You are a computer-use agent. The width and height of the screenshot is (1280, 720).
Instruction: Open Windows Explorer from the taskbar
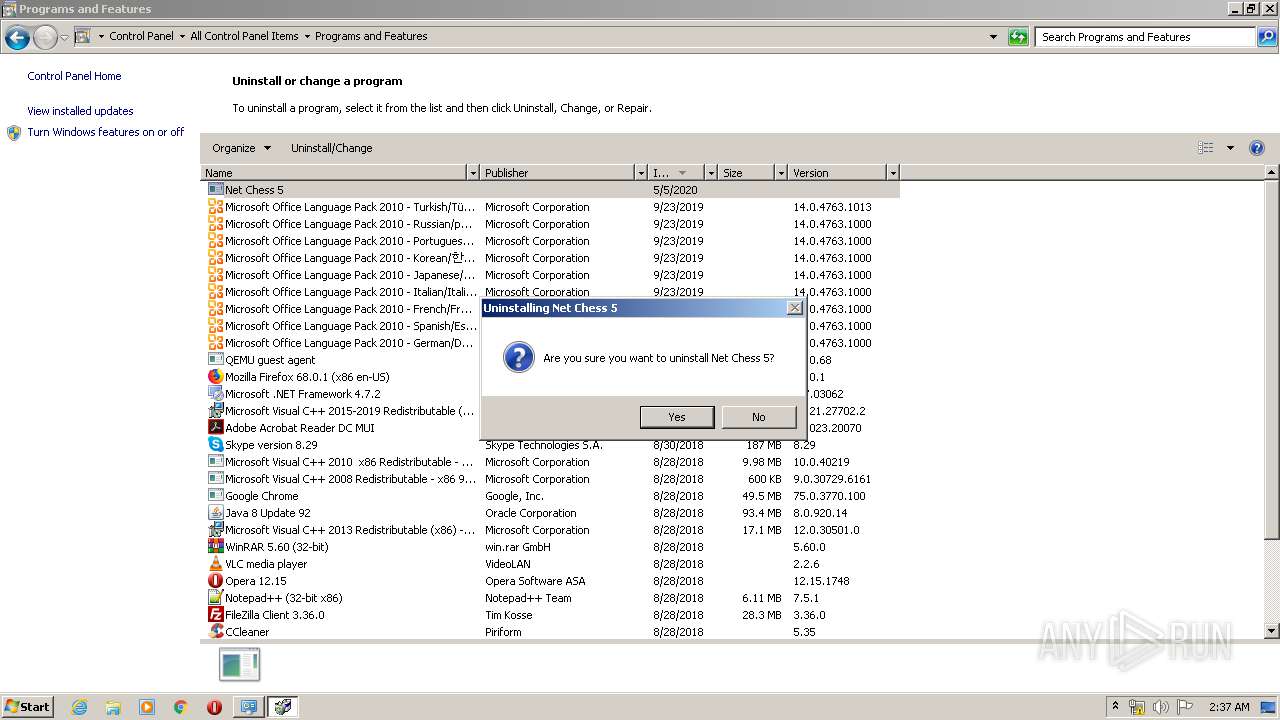click(x=113, y=707)
